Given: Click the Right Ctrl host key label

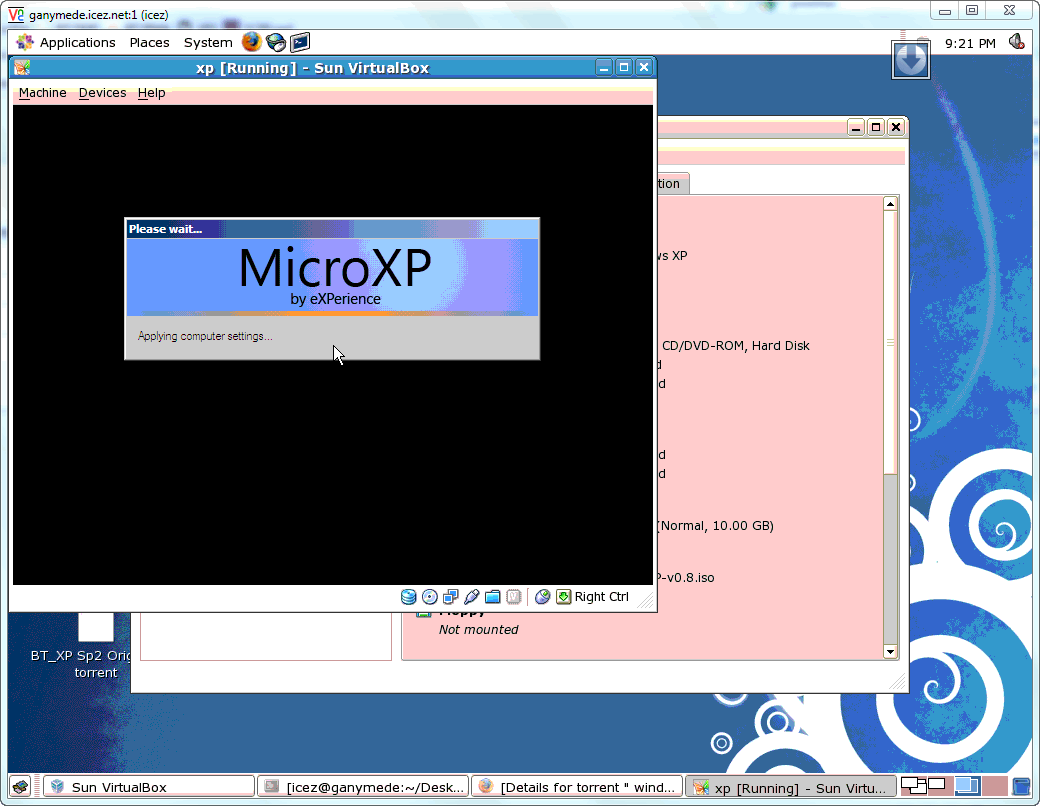Looking at the screenshot, I should tap(602, 597).
